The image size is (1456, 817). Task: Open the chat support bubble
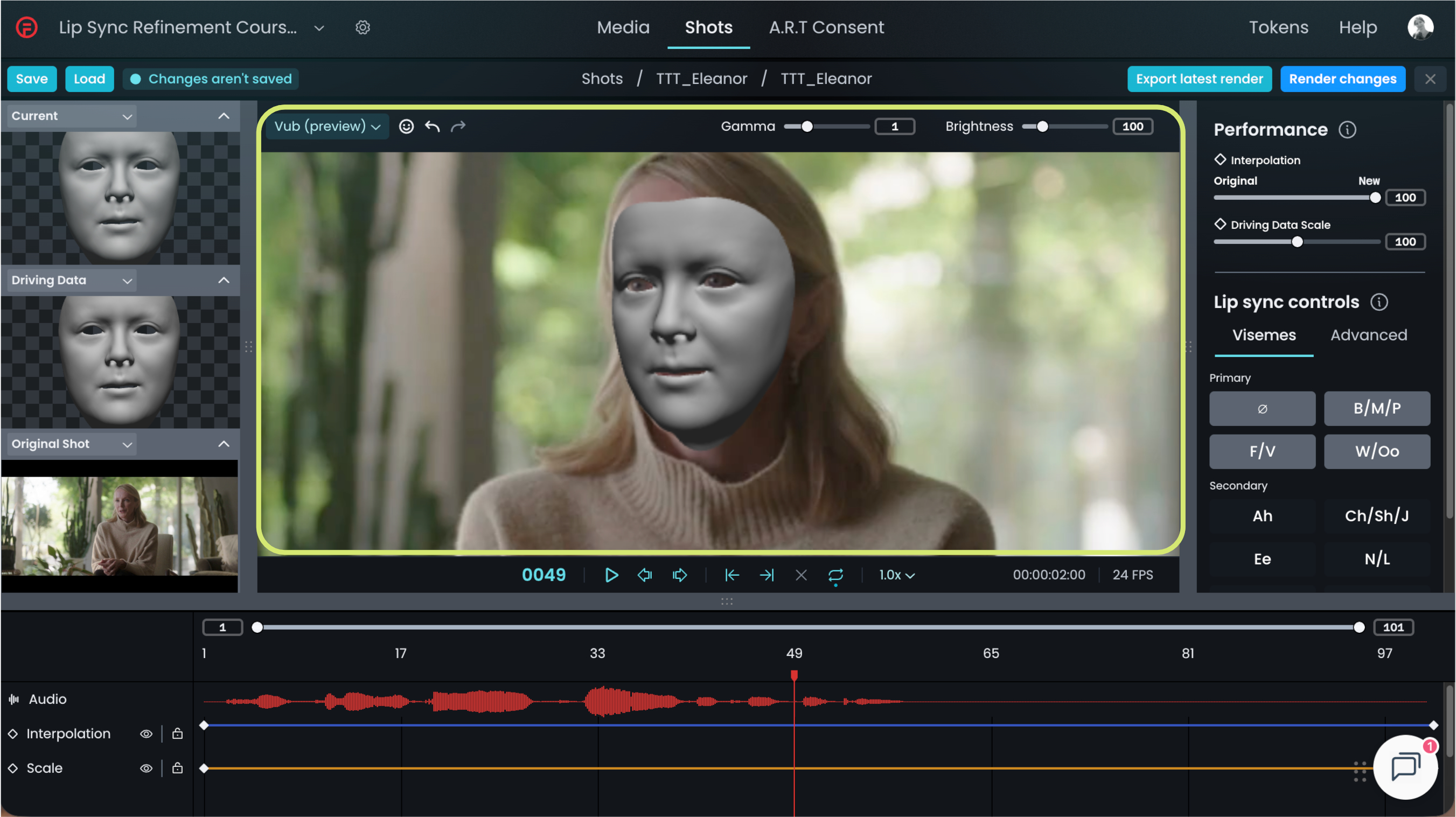(x=1405, y=767)
